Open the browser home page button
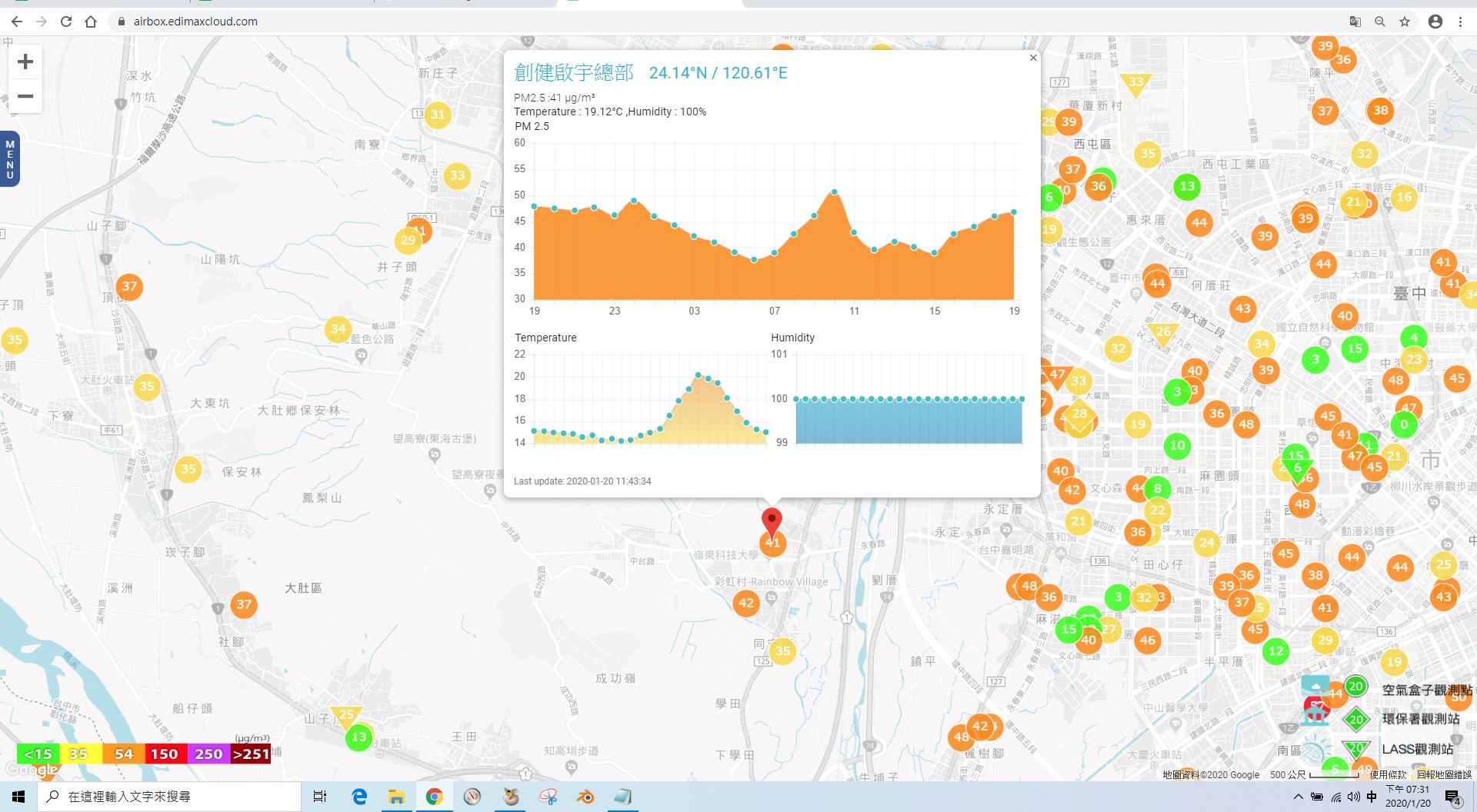Viewport: 1477px width, 812px height. [x=91, y=22]
